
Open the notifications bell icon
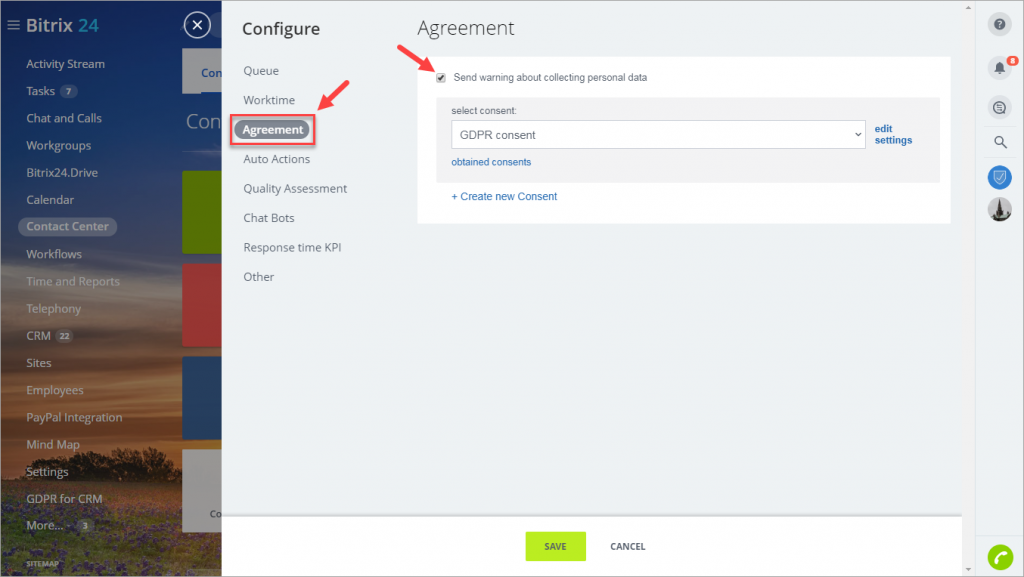click(999, 67)
